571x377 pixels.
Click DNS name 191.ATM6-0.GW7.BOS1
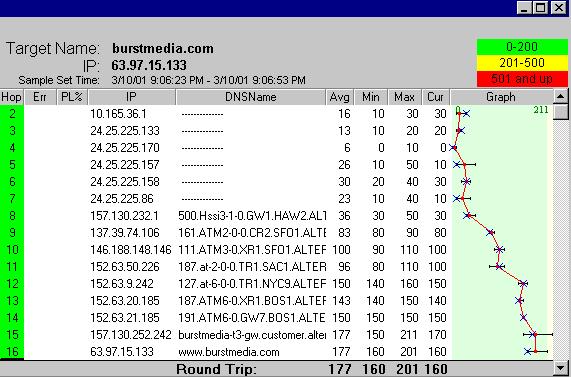coord(252,318)
